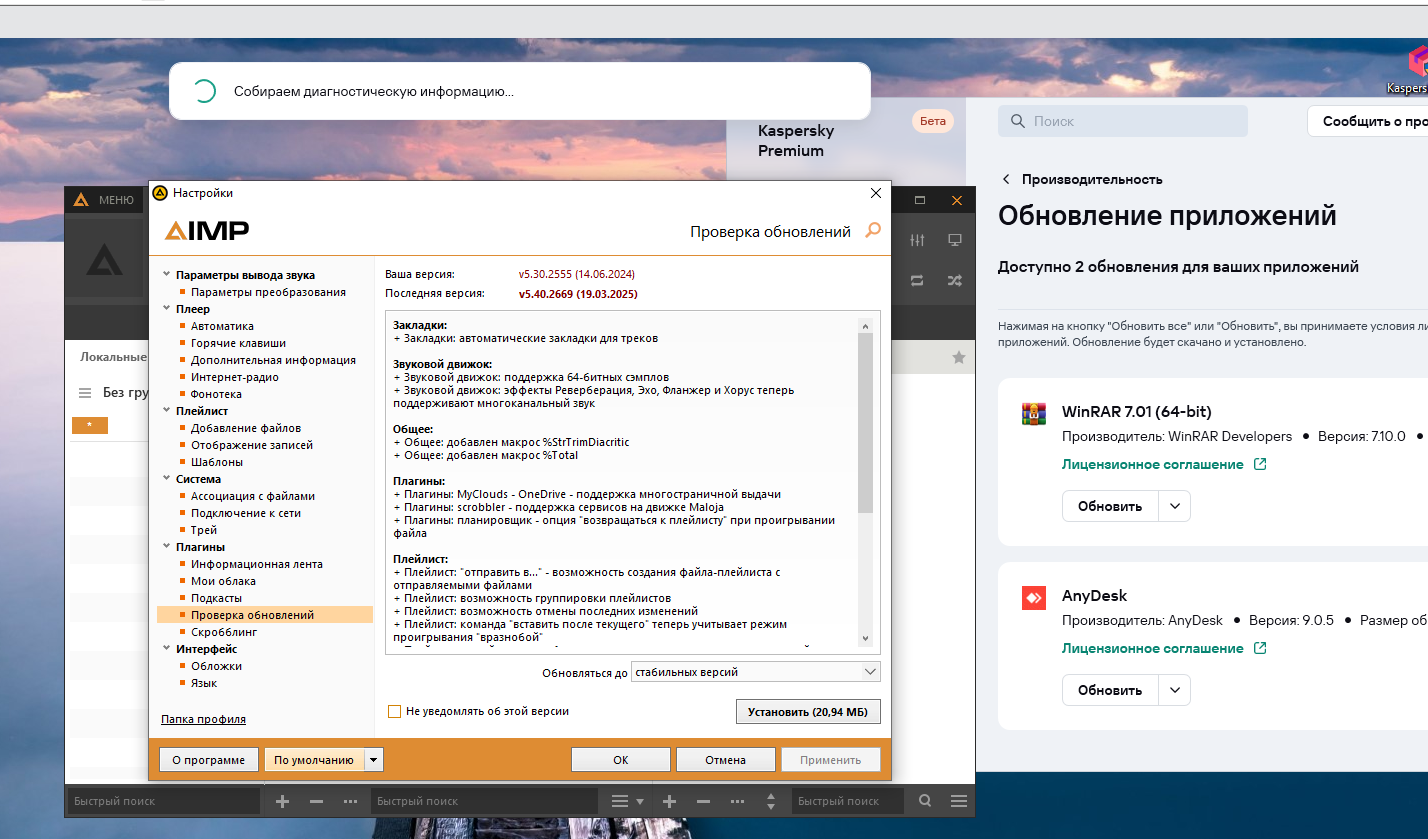
Task: Click external link icon next to AnyDesk license
Action: (x=1260, y=648)
